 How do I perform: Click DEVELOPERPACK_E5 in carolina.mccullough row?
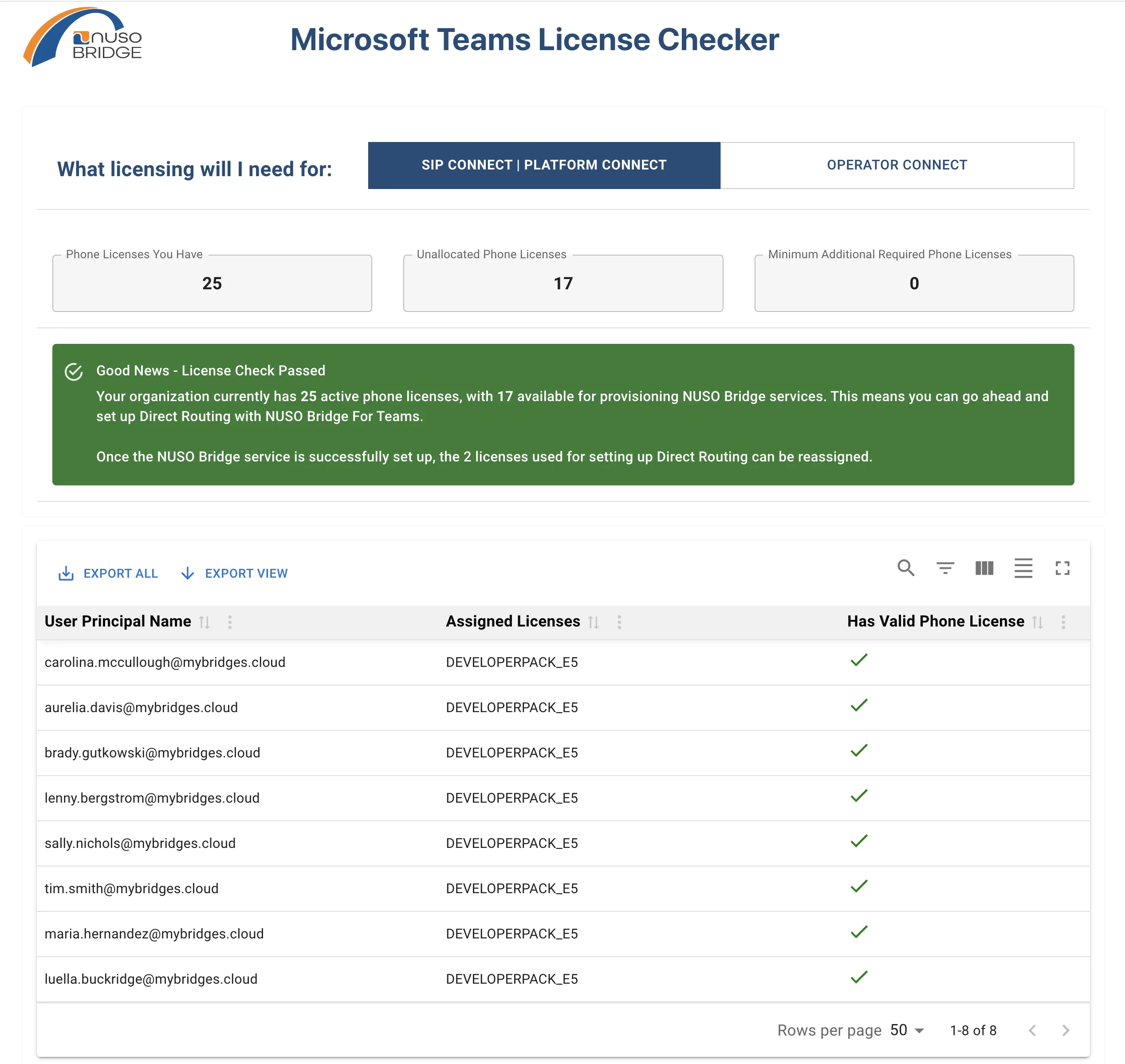click(x=512, y=662)
